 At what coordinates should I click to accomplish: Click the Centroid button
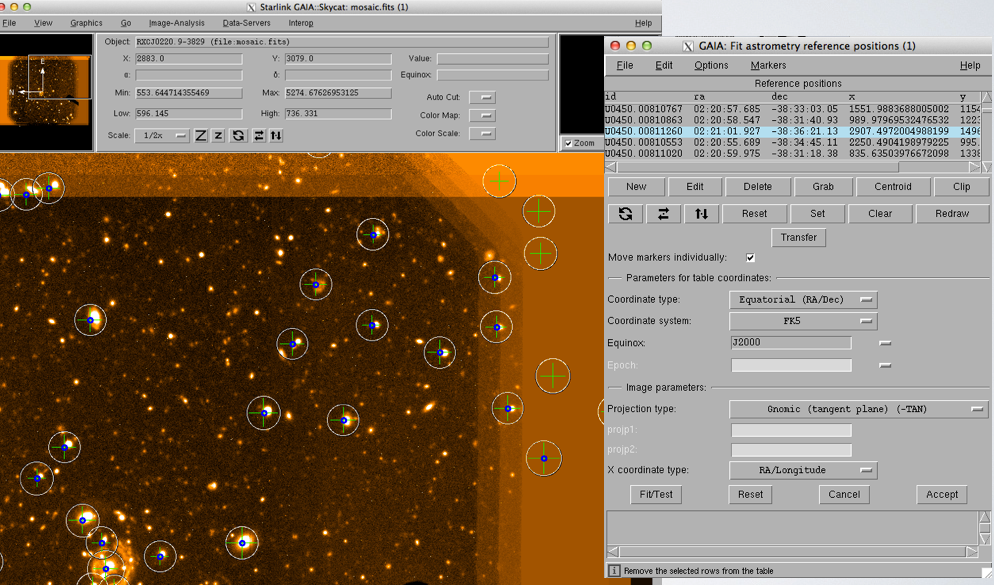click(892, 186)
